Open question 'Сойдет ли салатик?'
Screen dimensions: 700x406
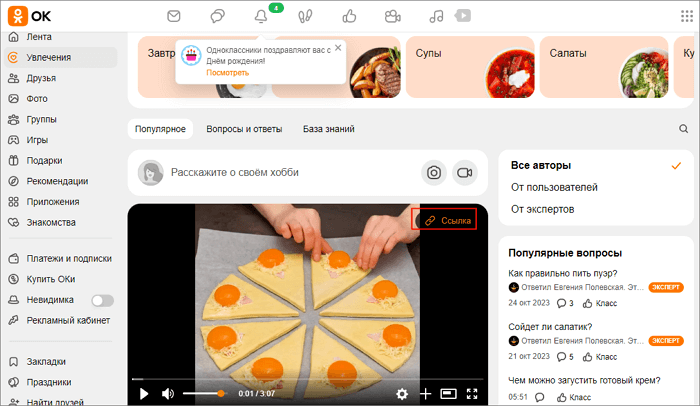coord(550,326)
